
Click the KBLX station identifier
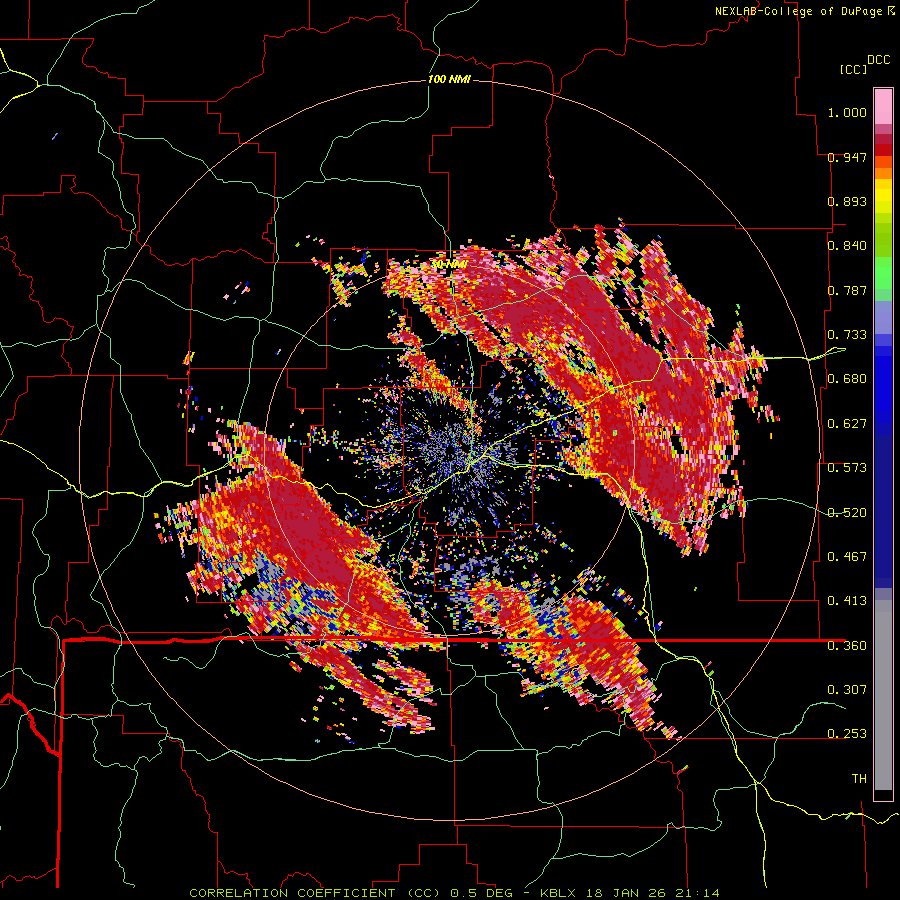[x=559, y=893]
